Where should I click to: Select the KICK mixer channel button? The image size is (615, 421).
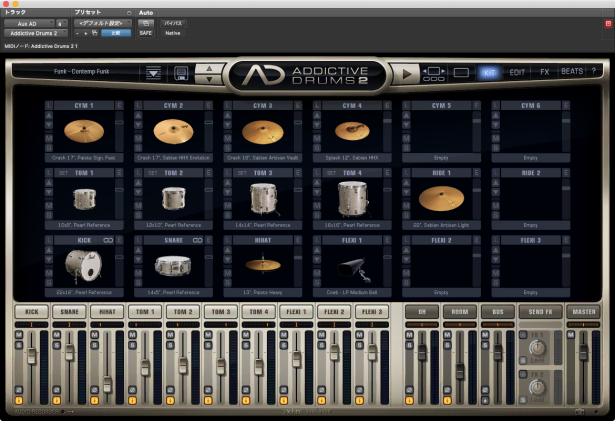(32, 312)
